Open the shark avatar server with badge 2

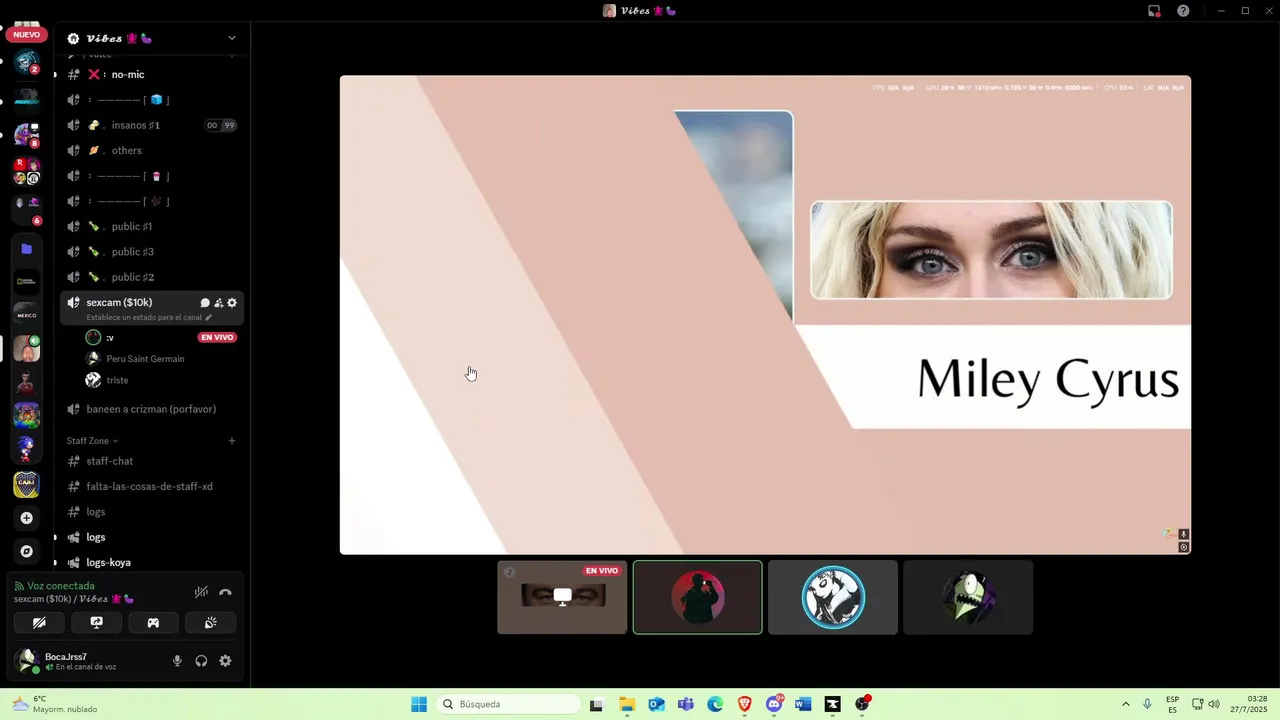[27, 63]
